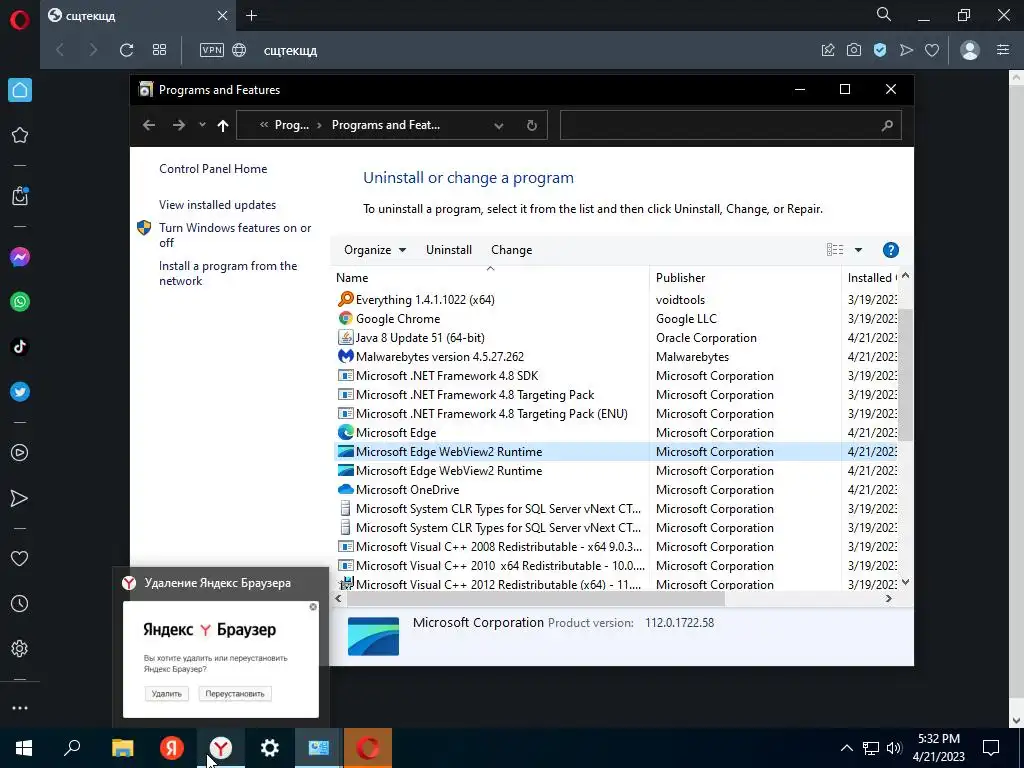Click Uninstall in the toolbar
Image resolution: width=1024 pixels, height=768 pixels.
(449, 250)
